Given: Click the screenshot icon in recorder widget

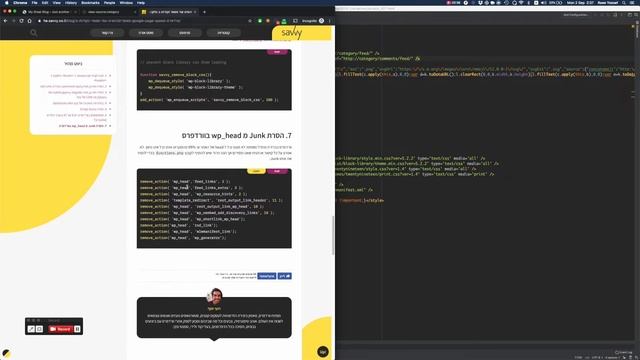Looking at the screenshot, I should tap(39, 329).
